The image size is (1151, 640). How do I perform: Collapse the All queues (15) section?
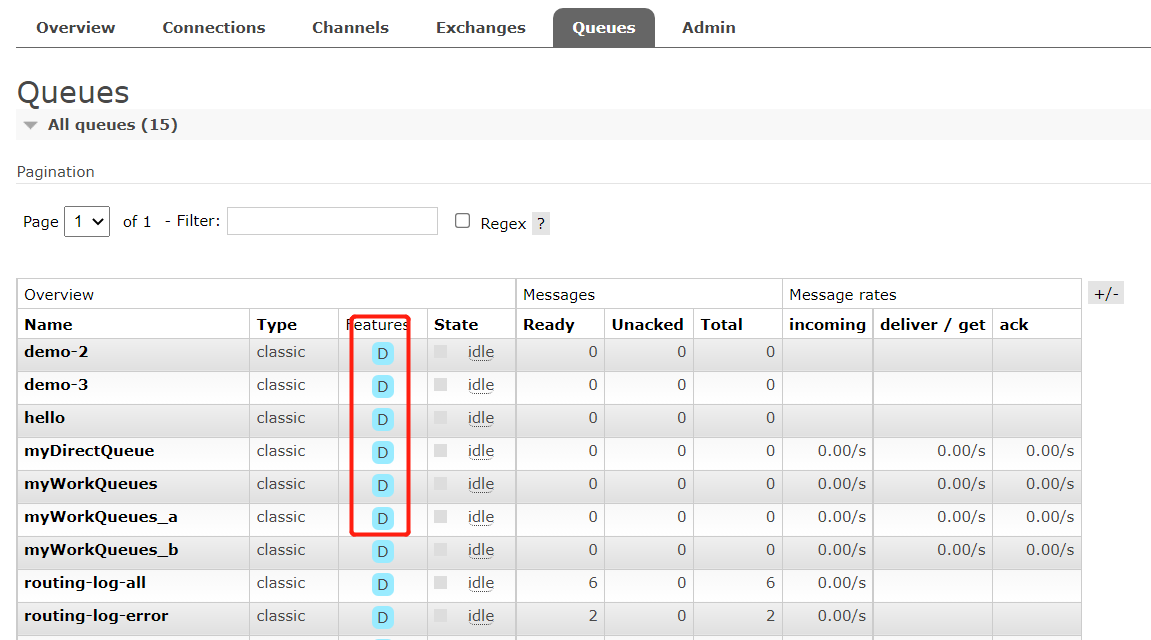click(112, 125)
